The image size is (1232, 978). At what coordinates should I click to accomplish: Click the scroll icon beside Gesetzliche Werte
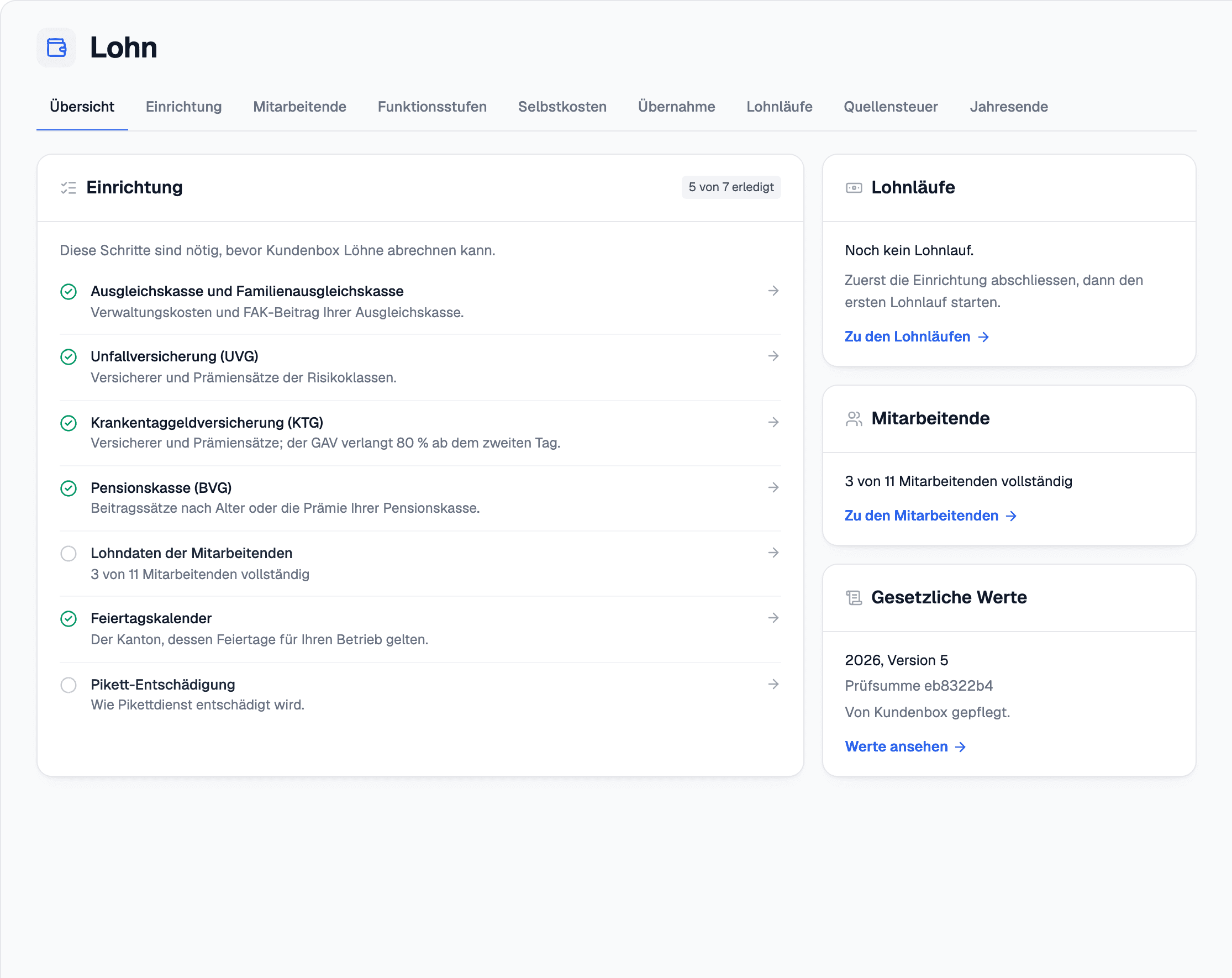tap(854, 597)
